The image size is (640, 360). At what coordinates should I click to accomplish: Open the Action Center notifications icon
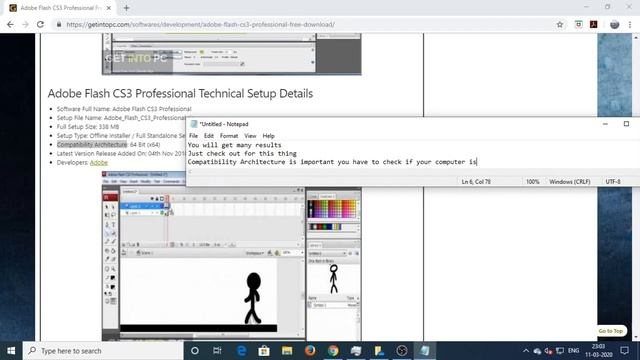pos(624,351)
